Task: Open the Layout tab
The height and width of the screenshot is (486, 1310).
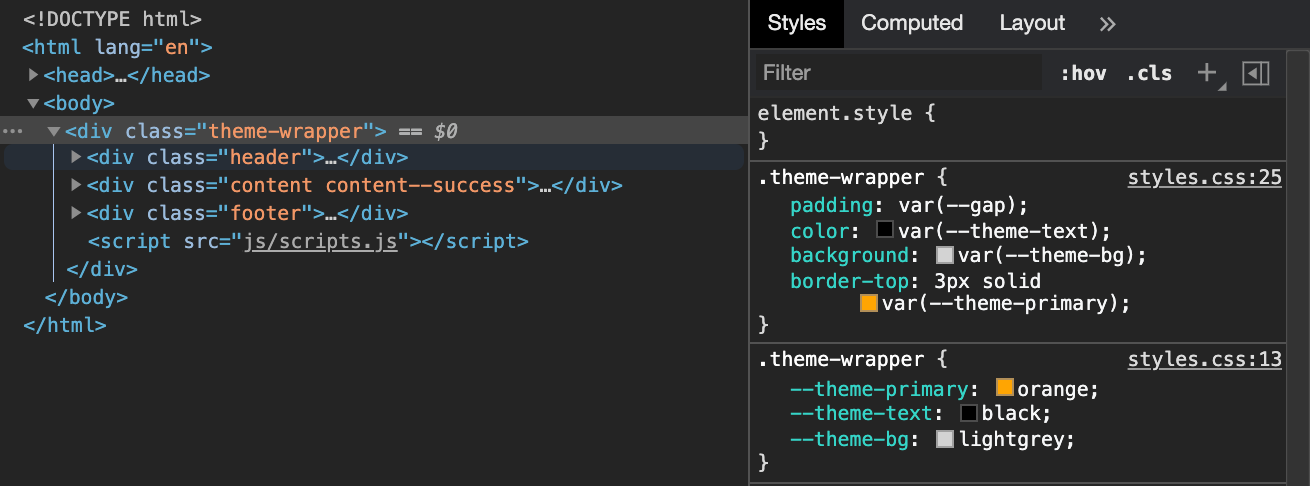Action: click(1032, 23)
